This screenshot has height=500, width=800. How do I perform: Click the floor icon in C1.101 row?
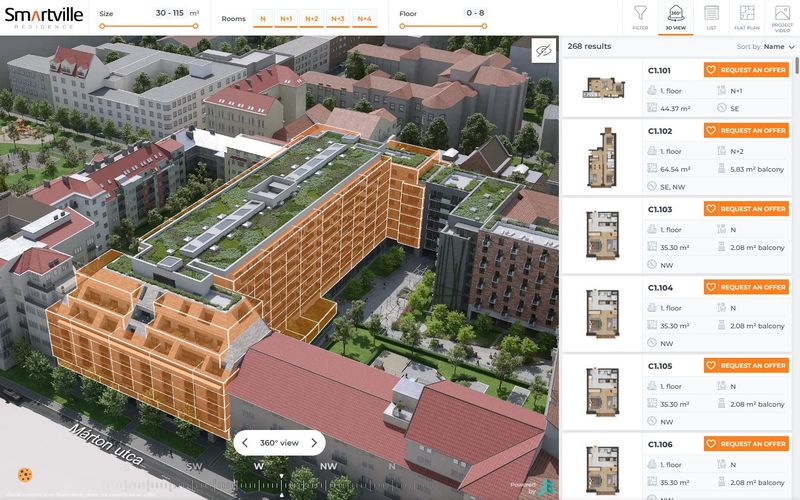click(x=652, y=90)
